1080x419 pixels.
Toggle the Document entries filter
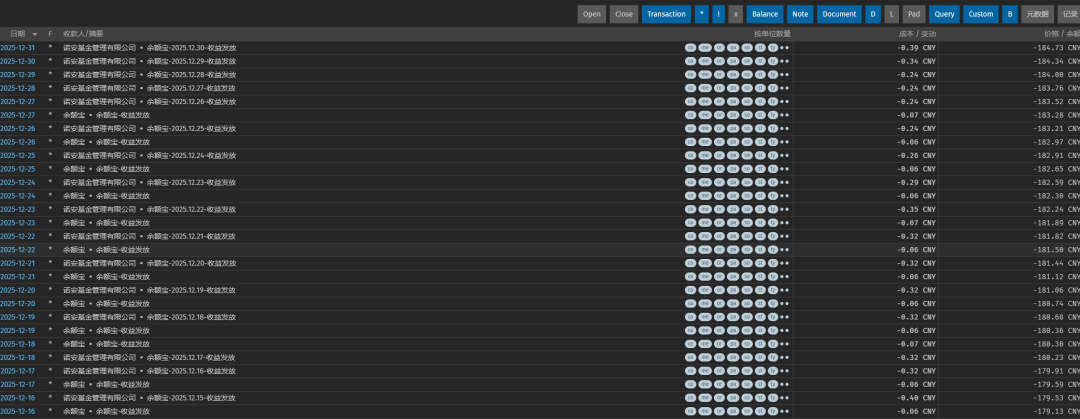tap(839, 14)
